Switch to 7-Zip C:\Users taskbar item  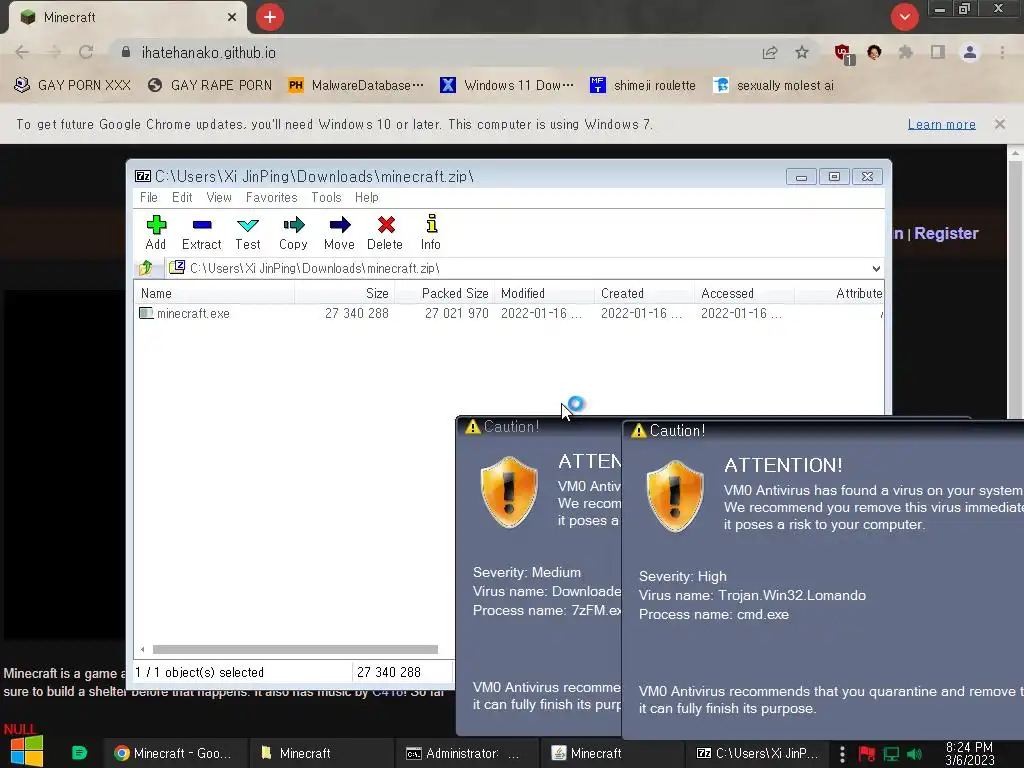(759, 753)
